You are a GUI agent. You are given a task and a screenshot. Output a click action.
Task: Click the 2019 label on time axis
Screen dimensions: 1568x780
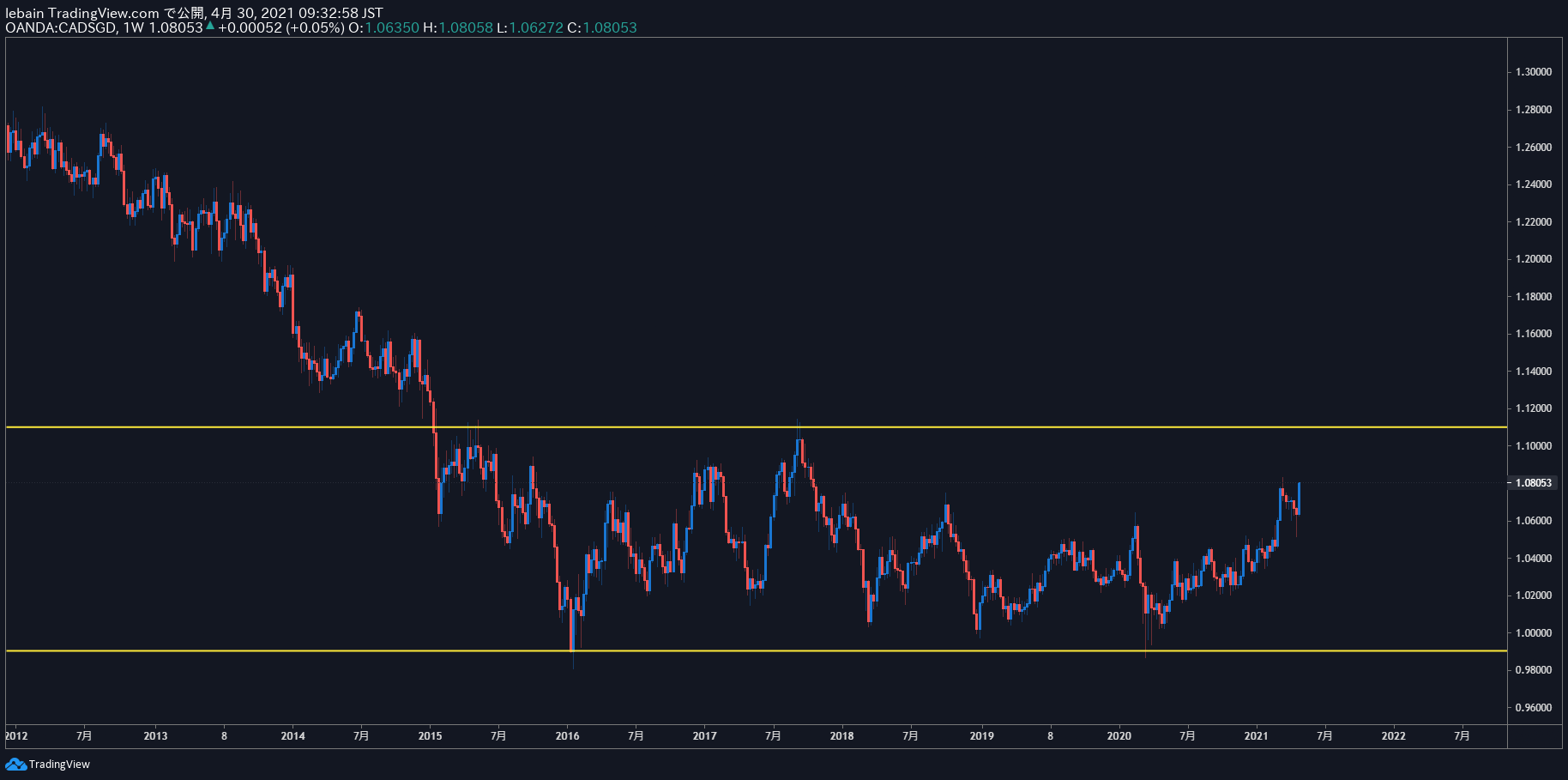point(981,736)
